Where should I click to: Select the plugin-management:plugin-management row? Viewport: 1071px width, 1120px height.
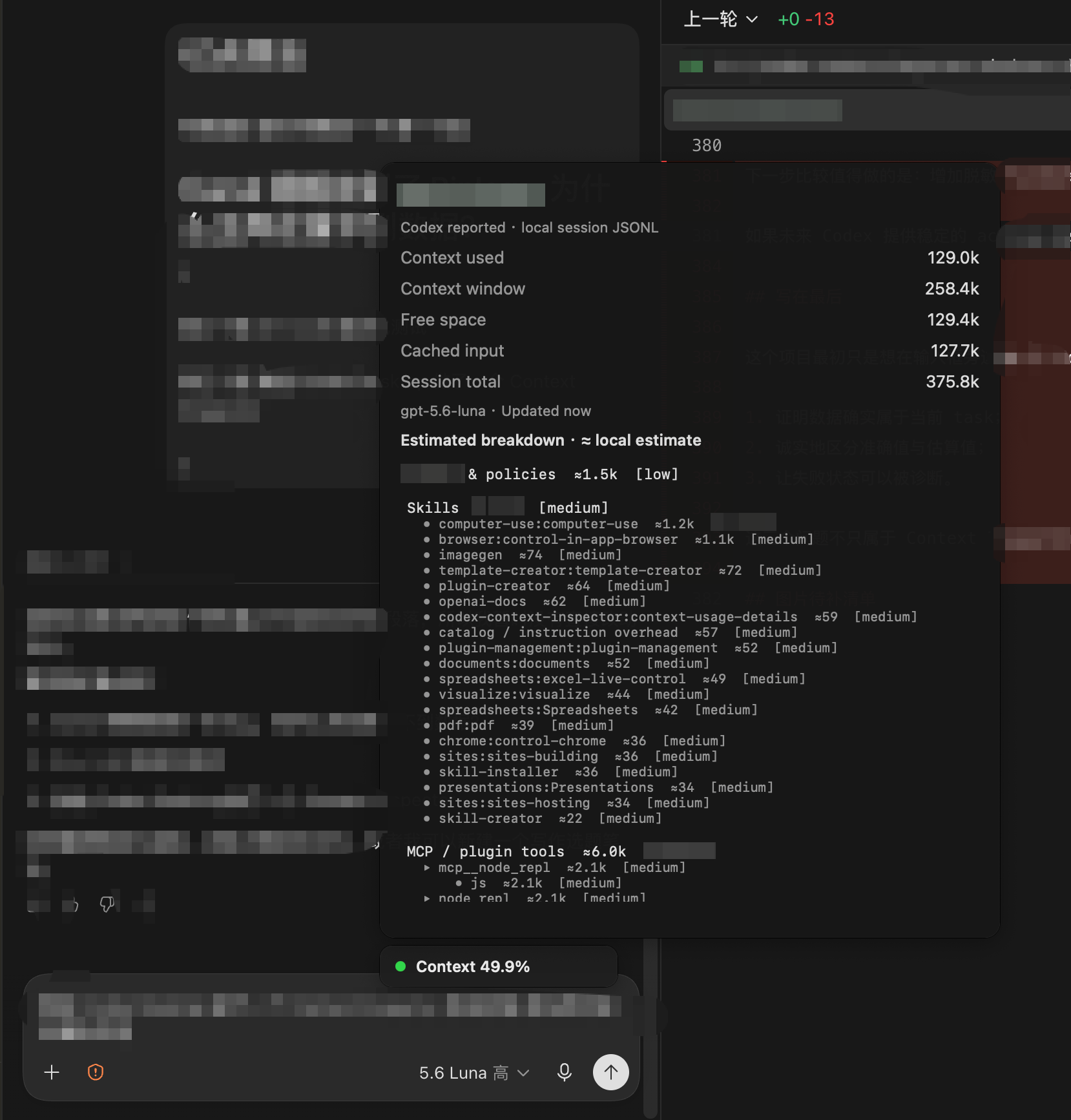[x=630, y=648]
